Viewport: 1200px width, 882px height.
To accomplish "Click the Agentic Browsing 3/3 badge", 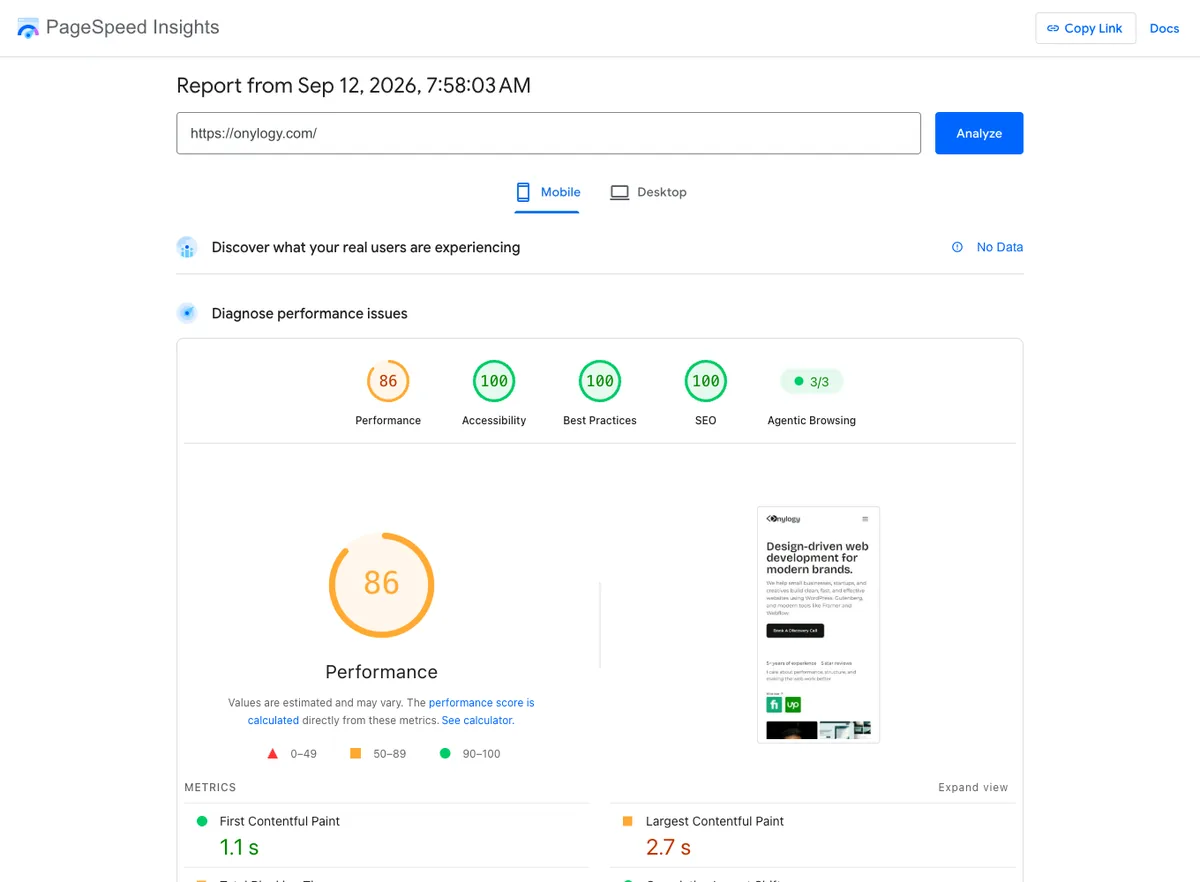I will 812,381.
